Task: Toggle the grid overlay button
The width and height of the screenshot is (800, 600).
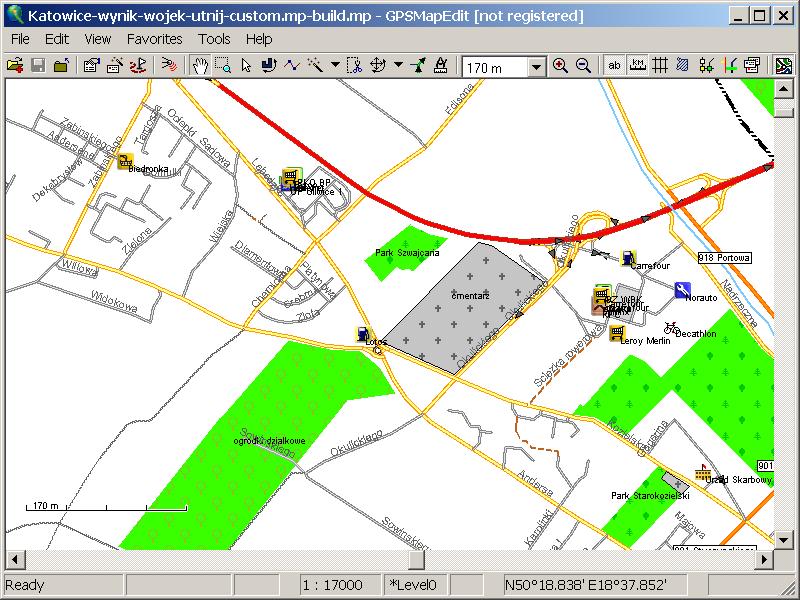Action: pyautogui.click(x=660, y=66)
